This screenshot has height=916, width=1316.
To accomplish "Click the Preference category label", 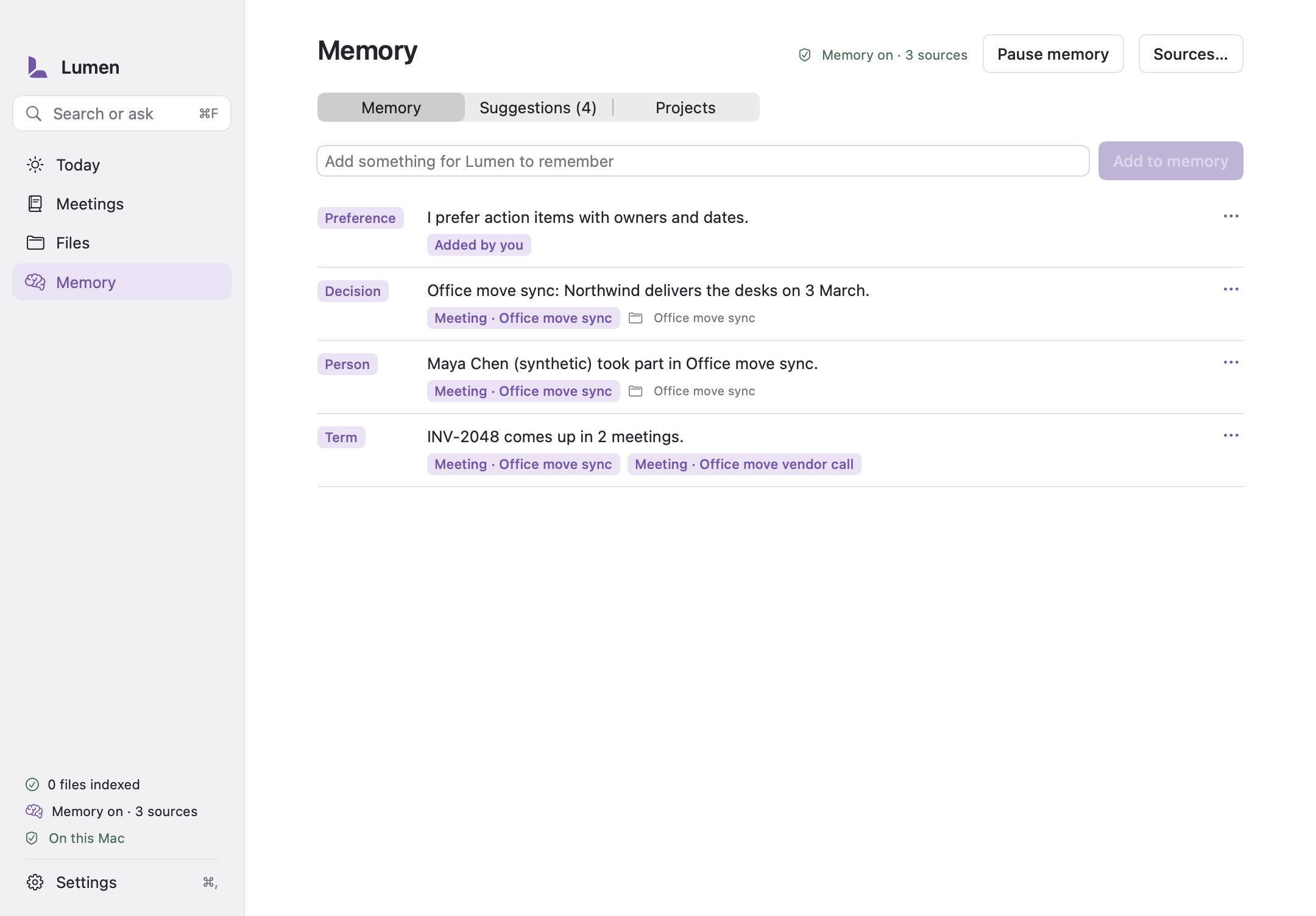I will (x=360, y=218).
